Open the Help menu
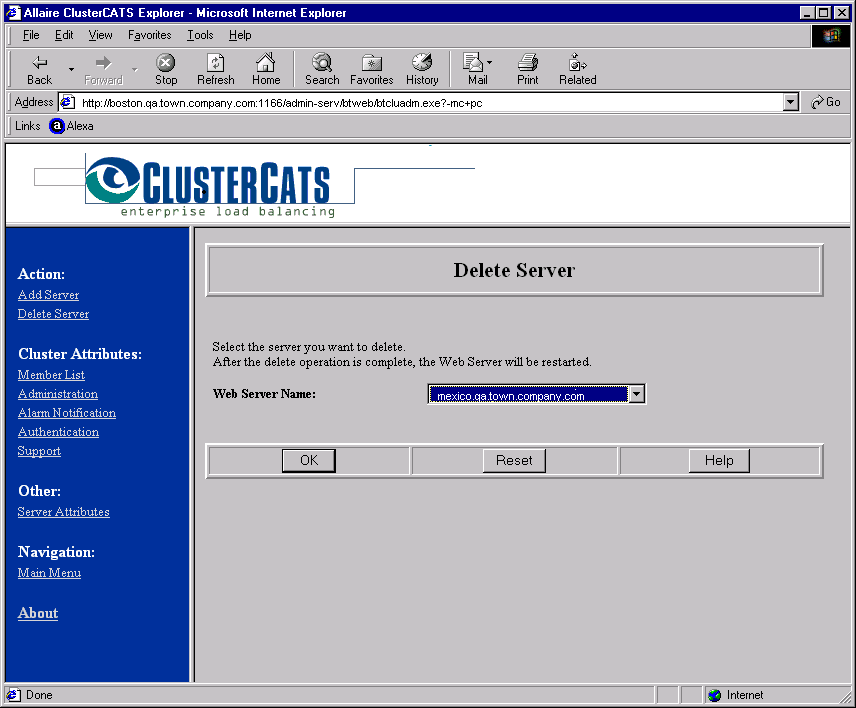The height and width of the screenshot is (708, 856). point(240,35)
